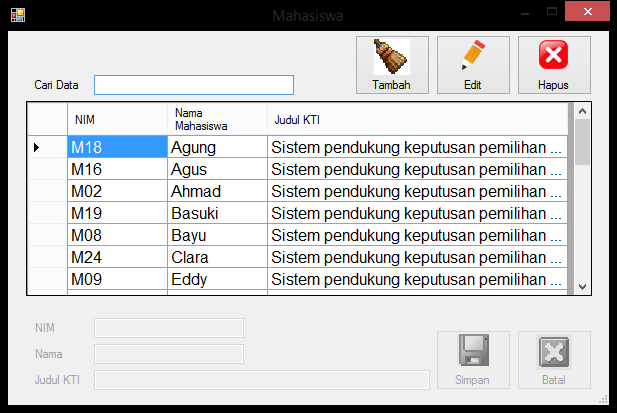Viewport: 617px width, 413px height.
Task: Sort by the NIM column header
Action: pos(117,120)
